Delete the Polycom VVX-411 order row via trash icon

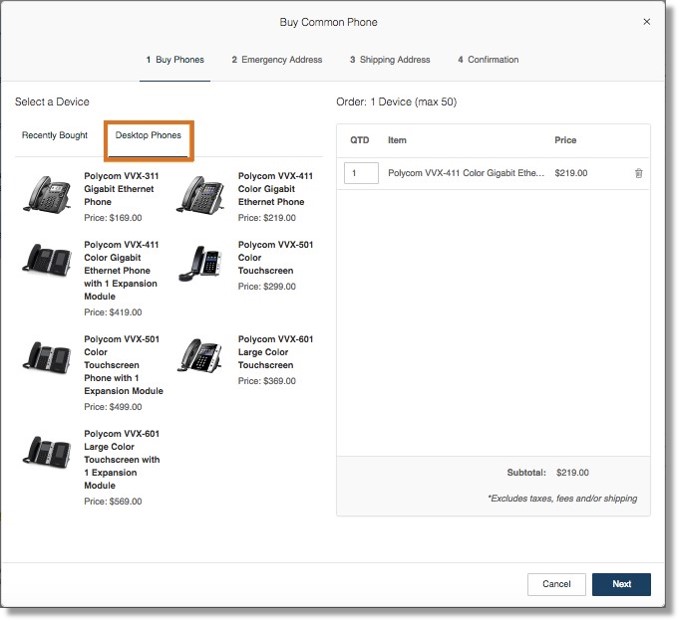[x=638, y=173]
